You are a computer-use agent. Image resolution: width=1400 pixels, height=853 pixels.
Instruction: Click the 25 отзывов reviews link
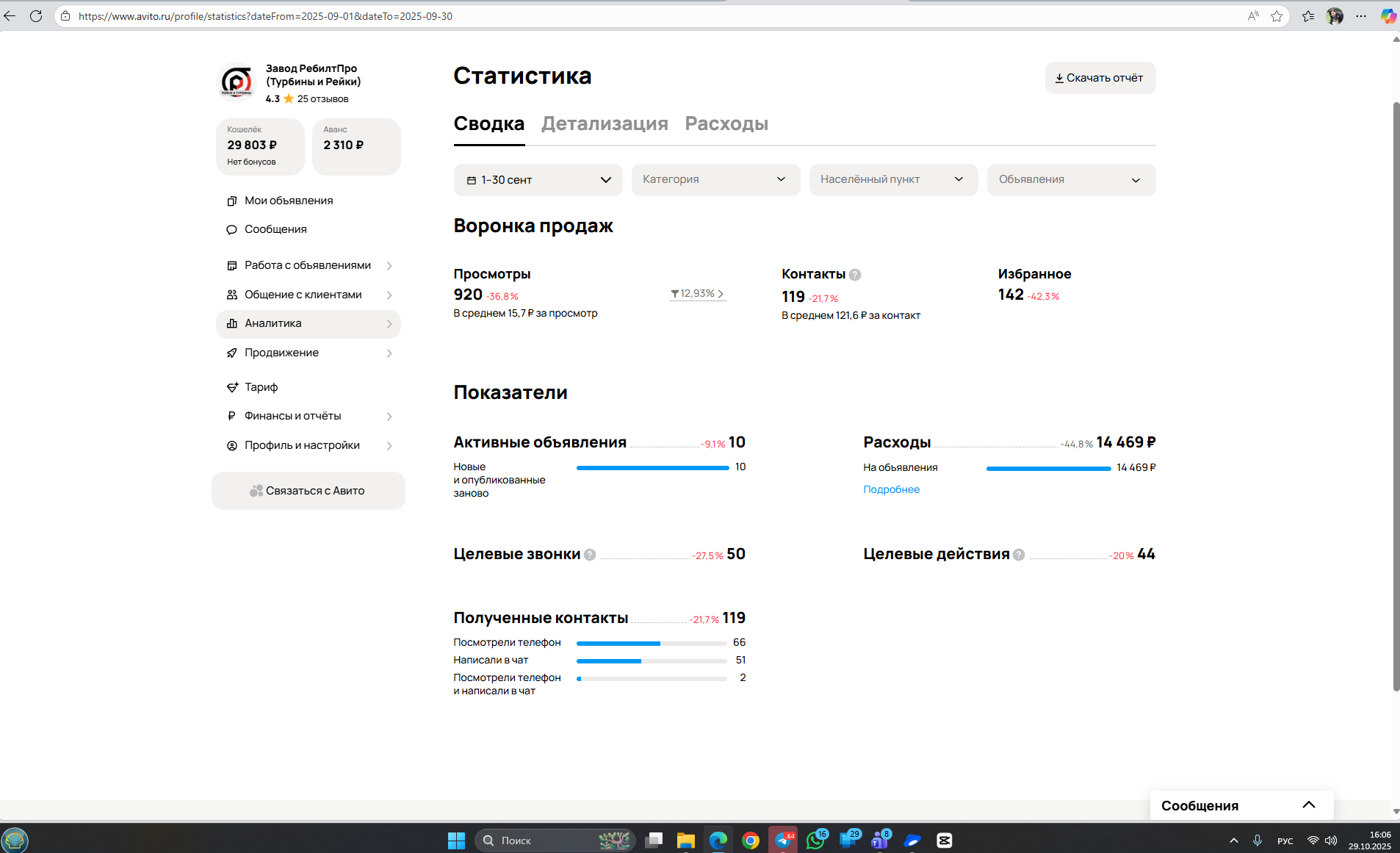pos(322,98)
